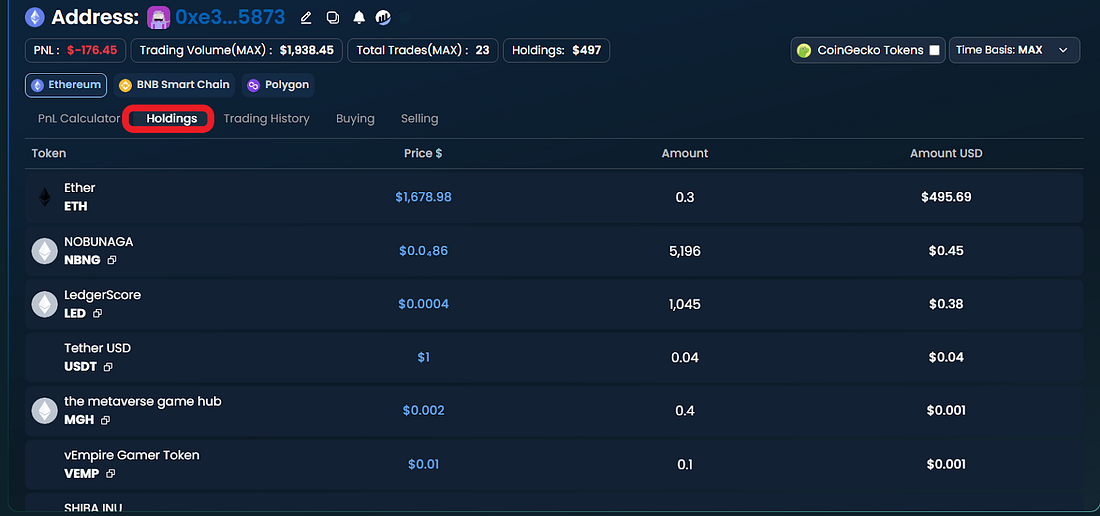Screen dimensions: 1100x516
Task: Open the Holdings tab
Action: [x=171, y=118]
